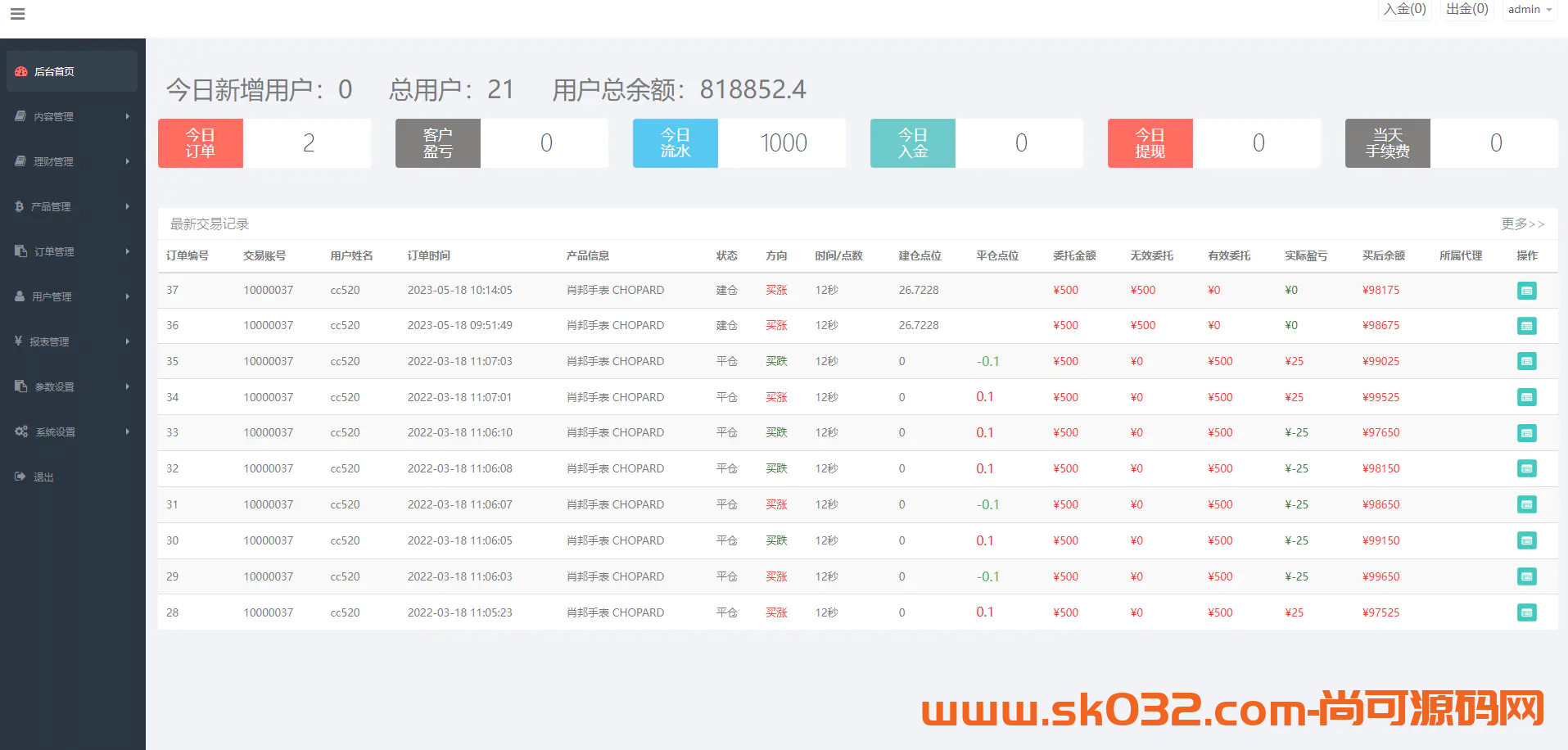Viewport: 1568px width, 750px height.
Task: Click the 今日流水 blue stat tile
Action: click(x=676, y=143)
